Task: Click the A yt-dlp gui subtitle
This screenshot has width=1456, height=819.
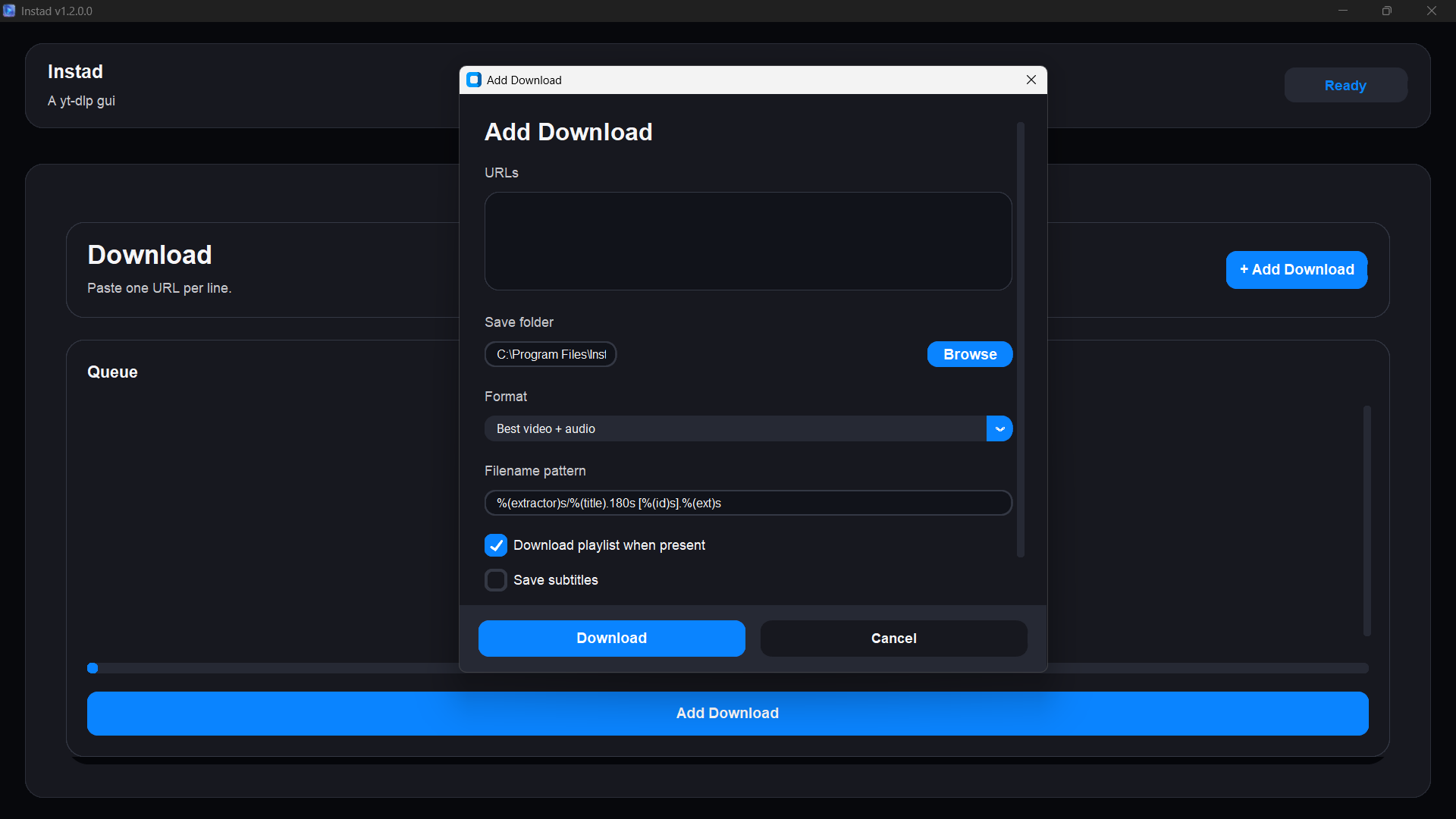Action: click(x=81, y=101)
